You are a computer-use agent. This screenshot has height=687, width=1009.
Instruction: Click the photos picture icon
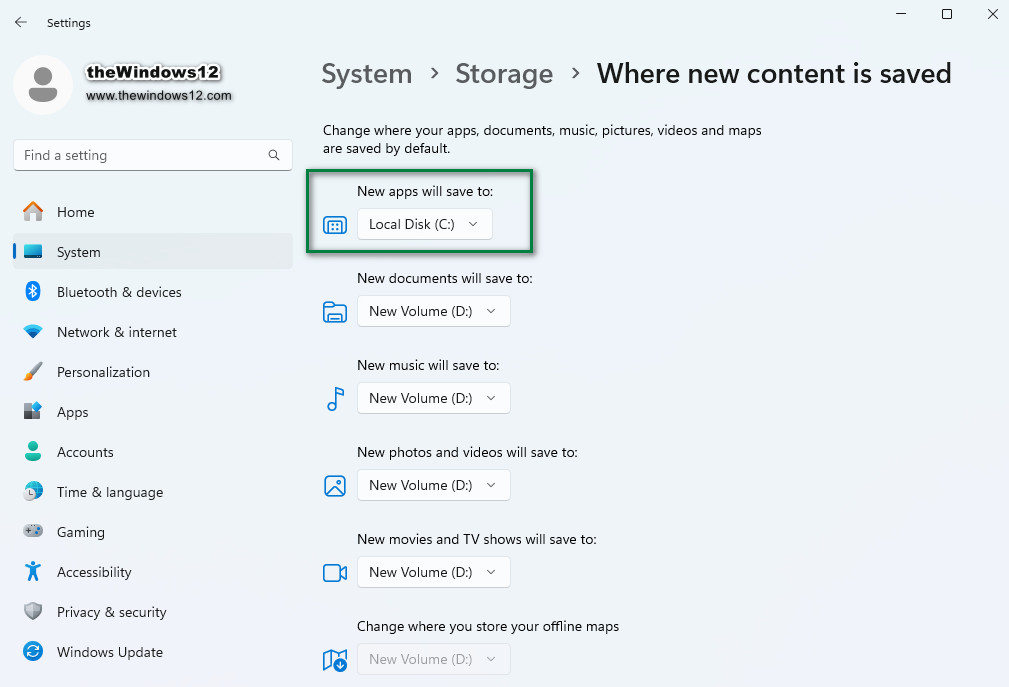coord(335,486)
